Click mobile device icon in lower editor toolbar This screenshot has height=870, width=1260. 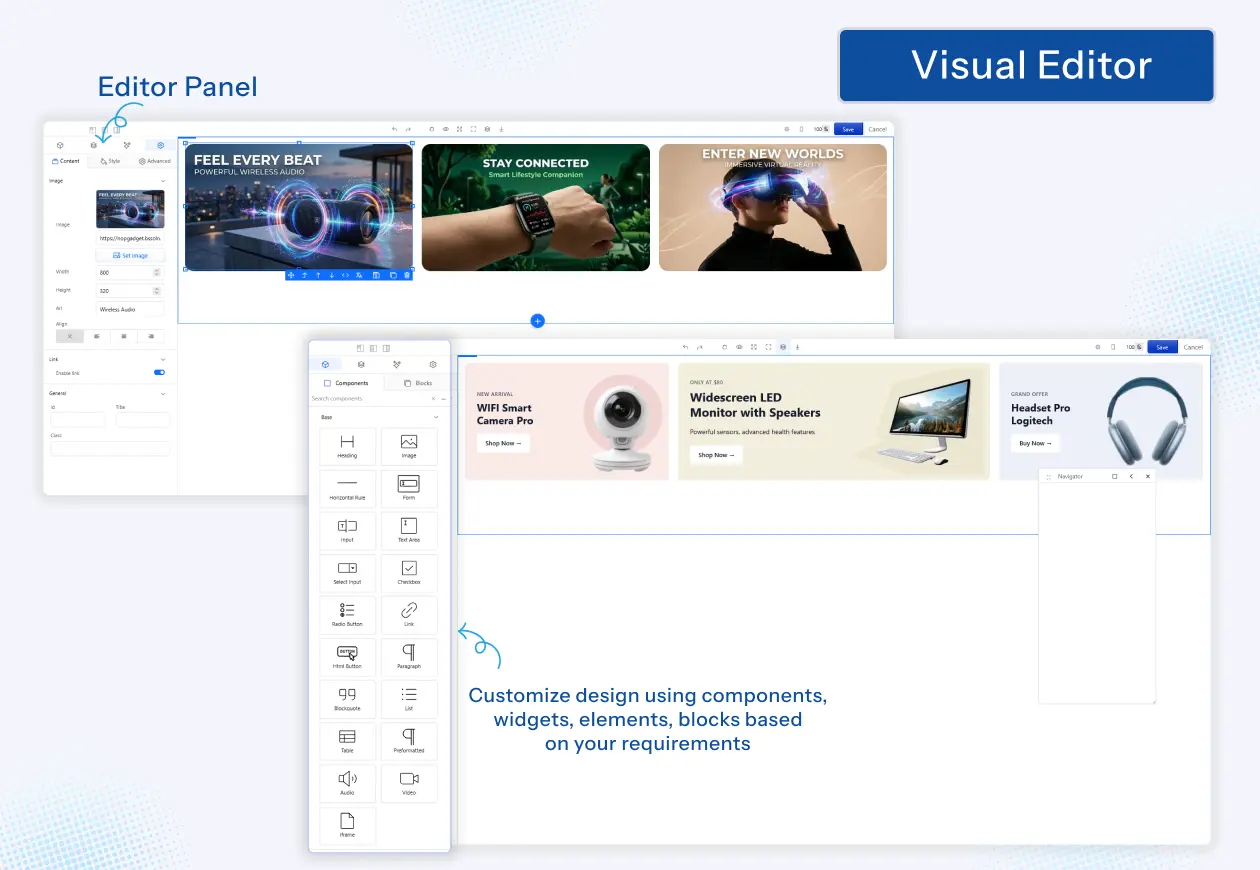click(x=1113, y=347)
